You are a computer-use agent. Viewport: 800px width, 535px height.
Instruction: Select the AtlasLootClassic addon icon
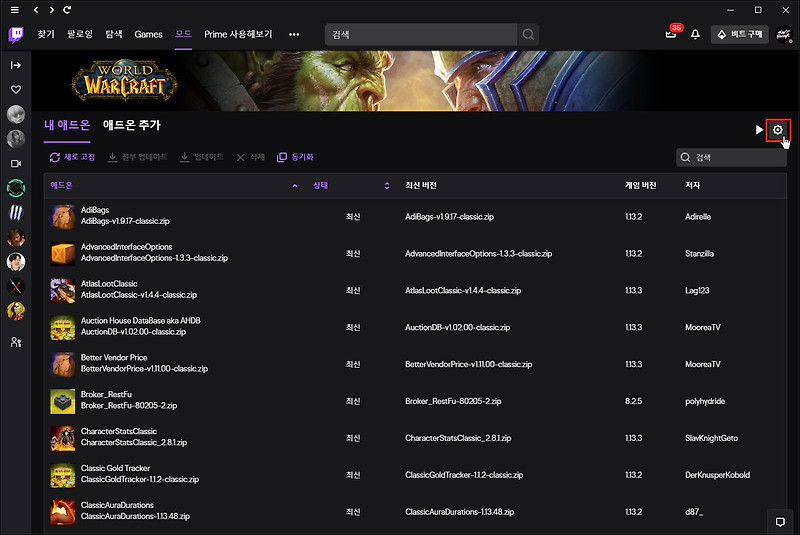point(63,291)
